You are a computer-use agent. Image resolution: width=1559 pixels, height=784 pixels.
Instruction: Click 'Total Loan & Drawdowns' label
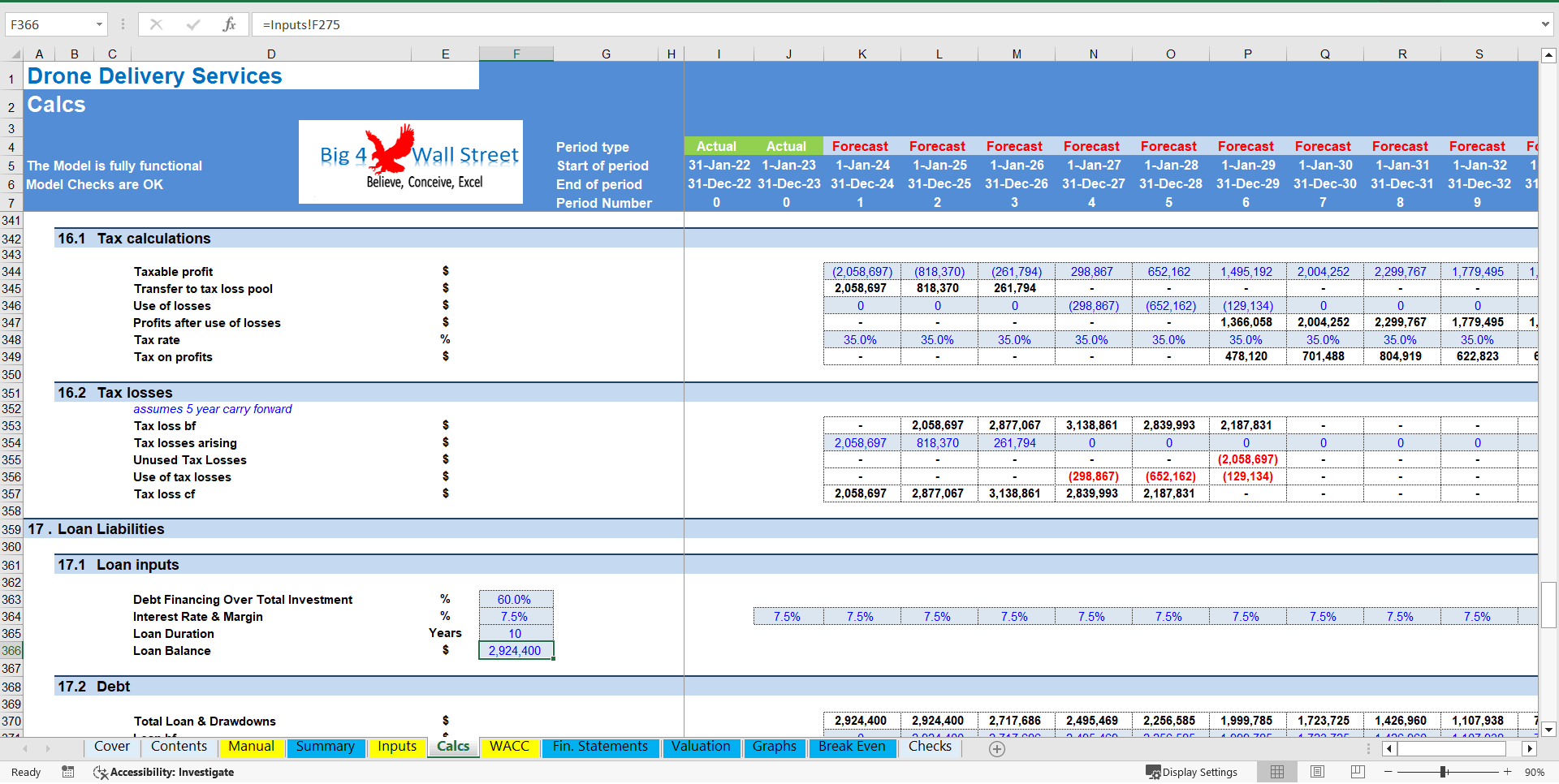205,722
